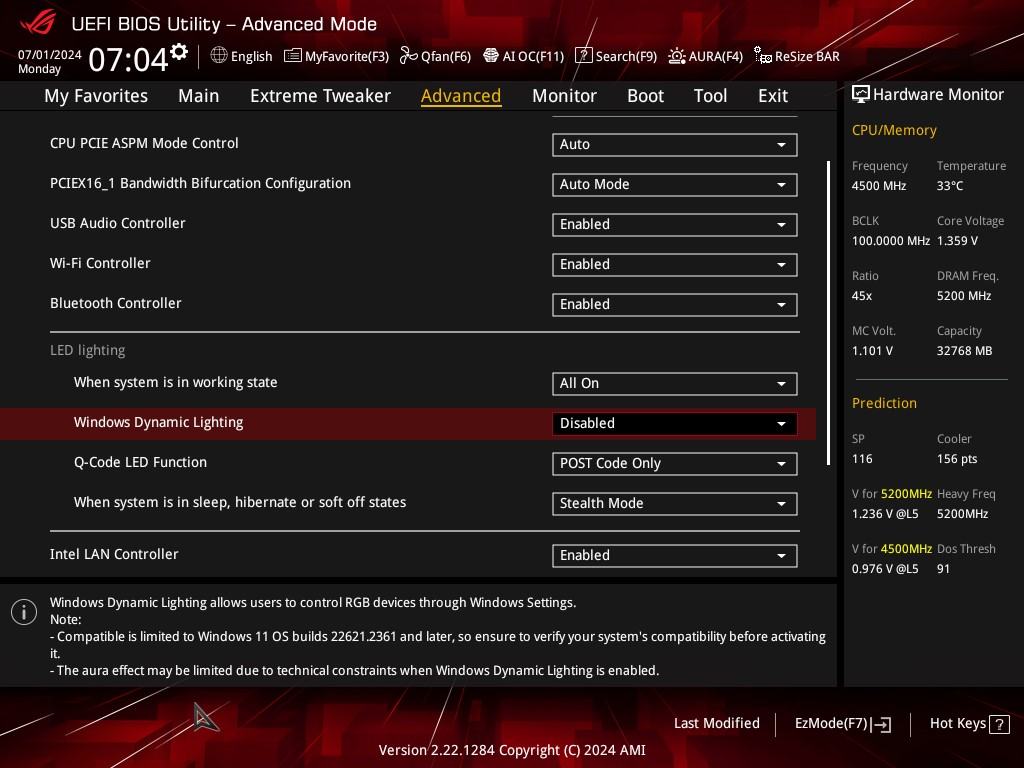This screenshot has height=768, width=1024.
Task: Switch to Boot tab
Action: (645, 96)
